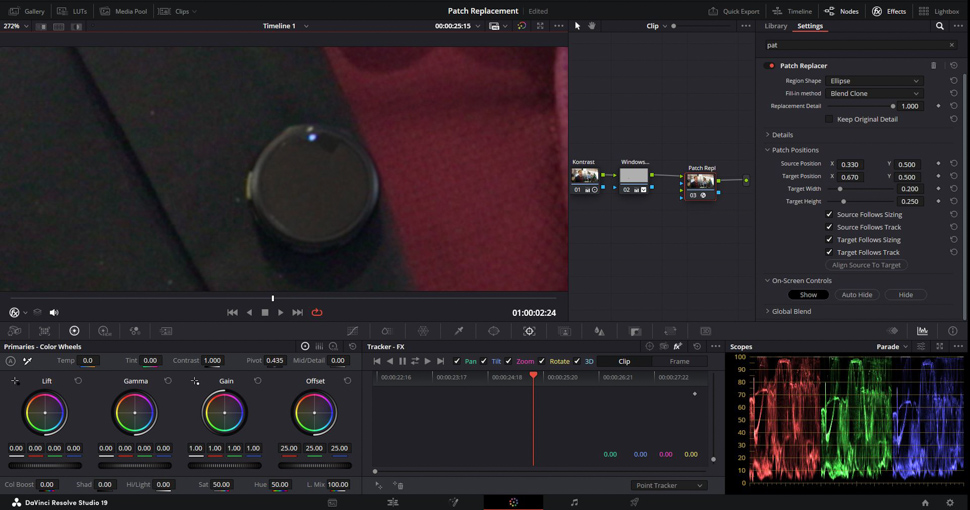Toggle the Effects panel button

click(x=889, y=11)
